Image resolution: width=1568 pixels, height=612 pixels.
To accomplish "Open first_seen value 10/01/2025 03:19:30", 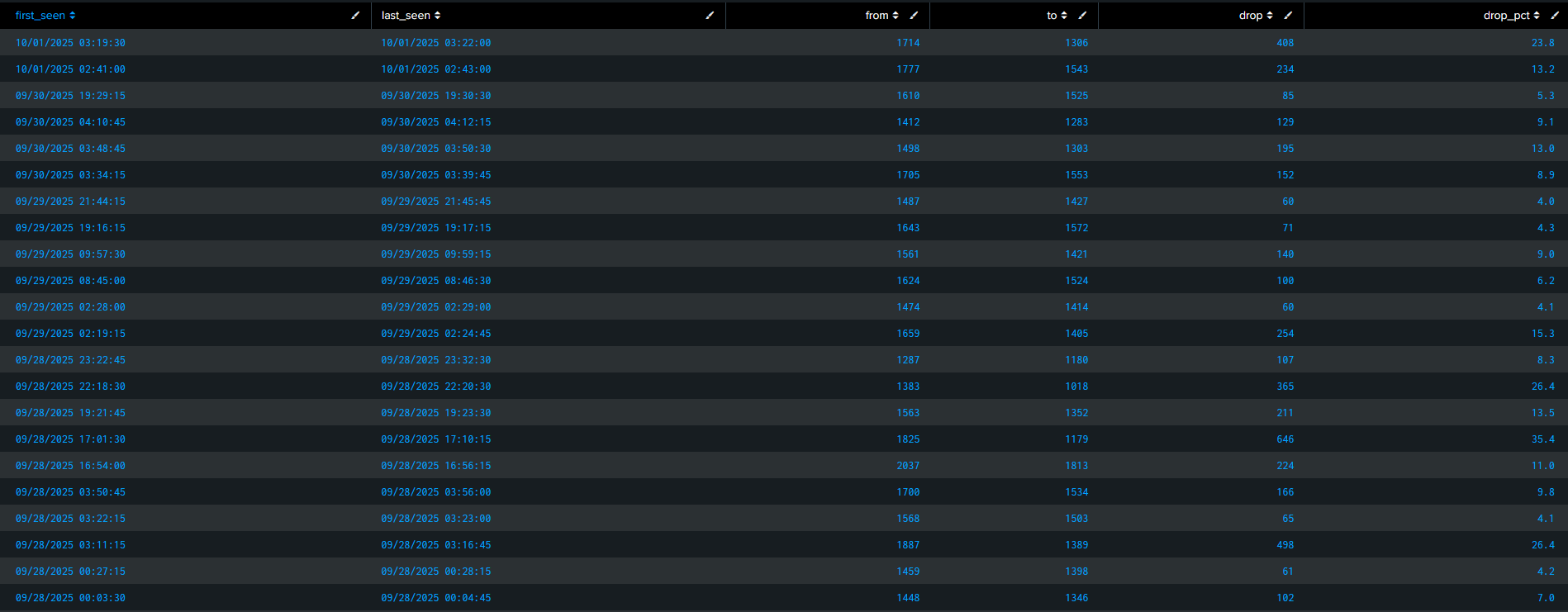I will click(70, 43).
